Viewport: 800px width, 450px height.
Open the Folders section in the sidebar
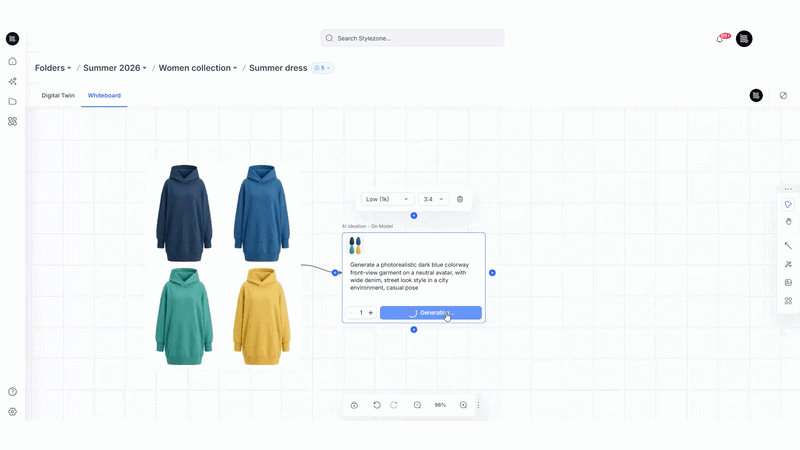(13, 102)
